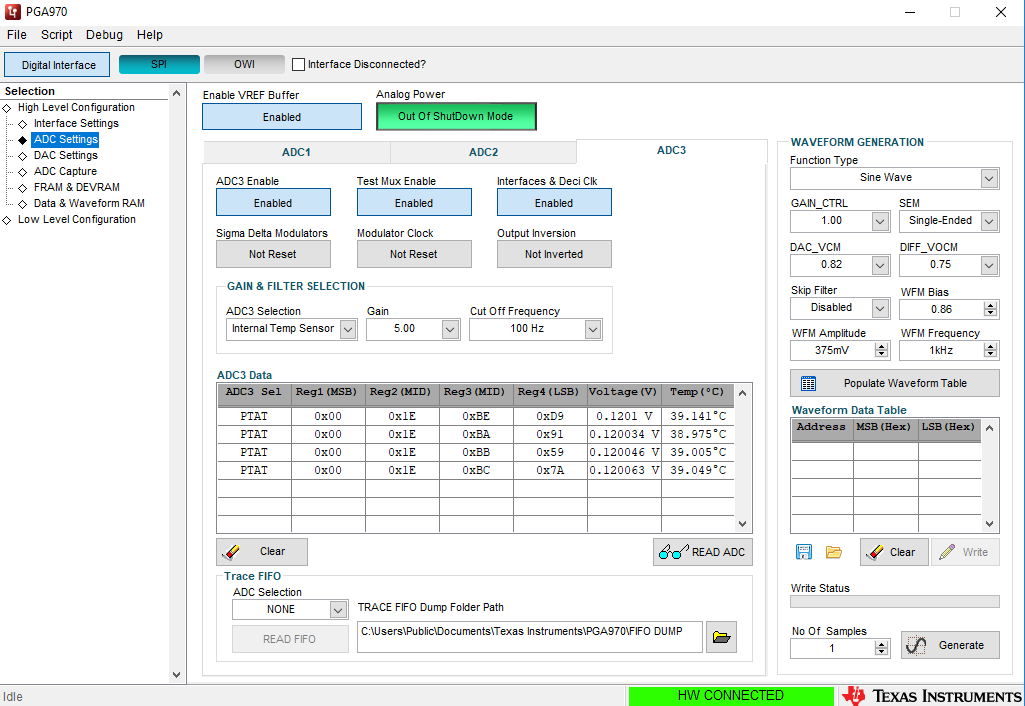Click diamond icon beside ADC Settings
The width and height of the screenshot is (1025, 706).
22,140
